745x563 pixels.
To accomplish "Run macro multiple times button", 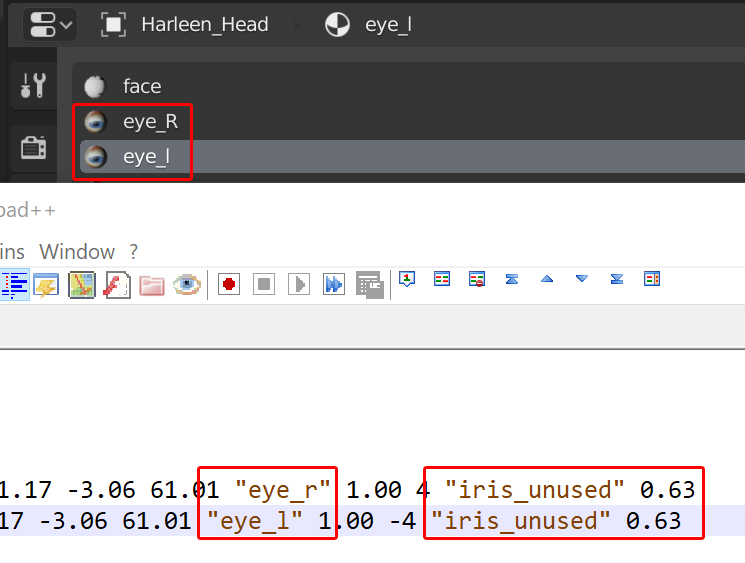I will coord(334,285).
